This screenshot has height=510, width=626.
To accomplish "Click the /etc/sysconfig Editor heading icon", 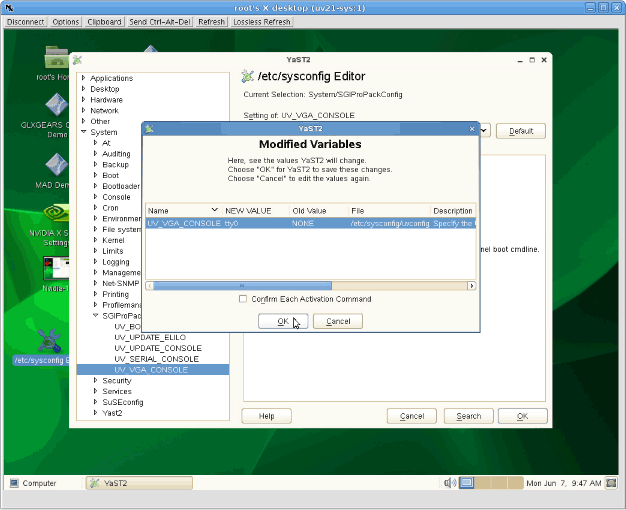I will pyautogui.click(x=248, y=76).
